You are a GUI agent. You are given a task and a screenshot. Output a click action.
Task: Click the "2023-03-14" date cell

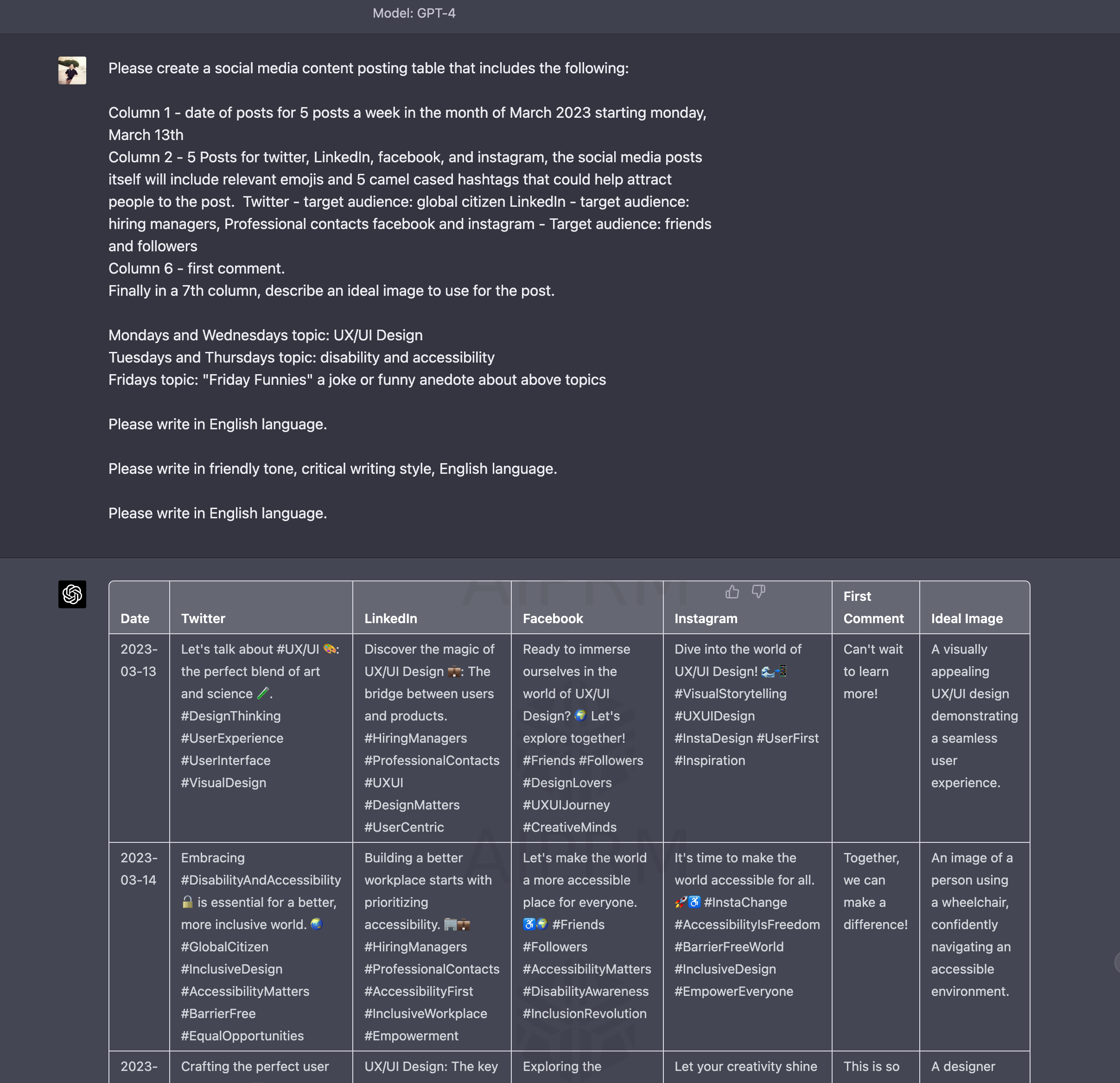click(138, 869)
